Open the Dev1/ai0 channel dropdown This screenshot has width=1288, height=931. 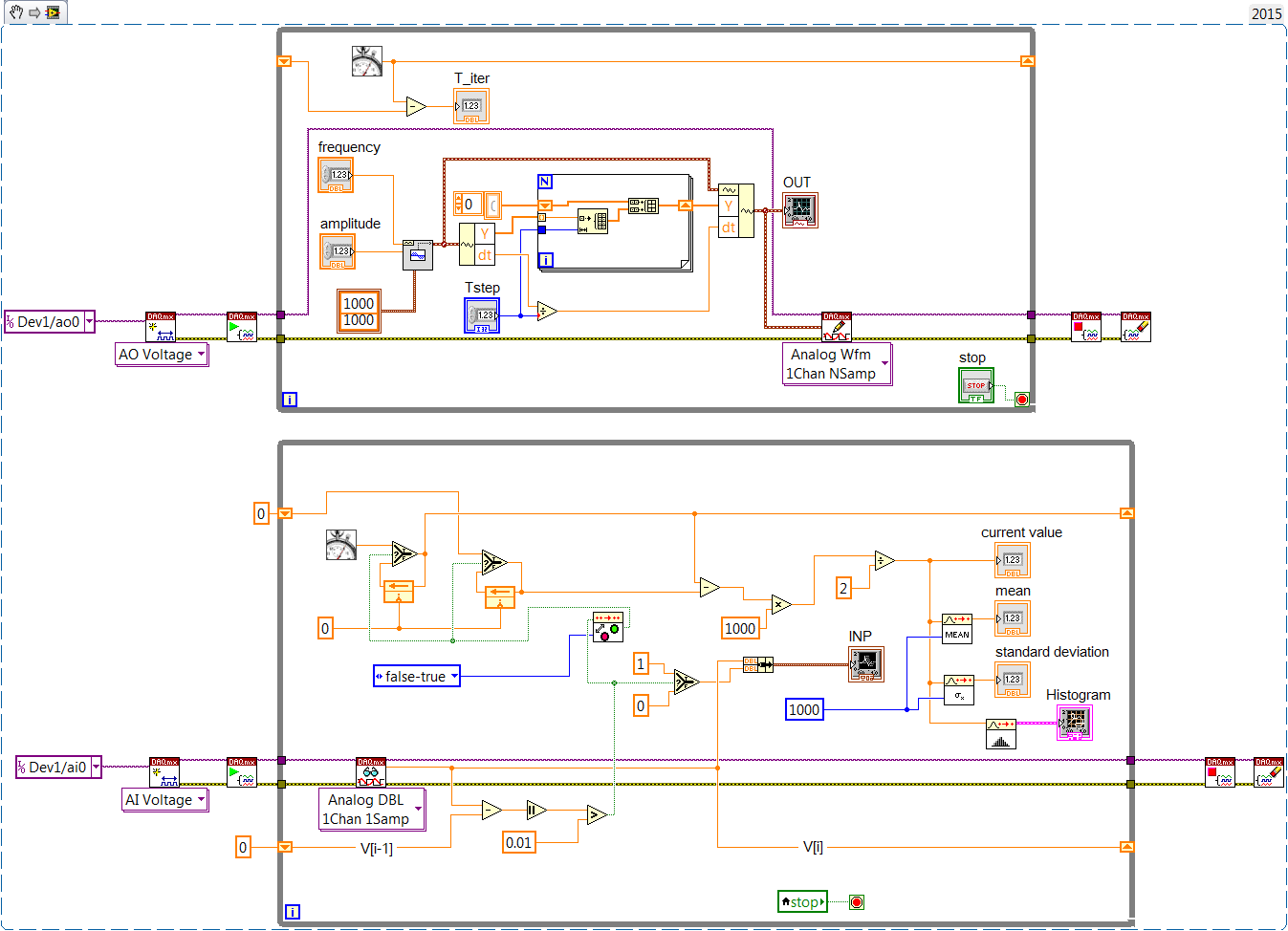click(x=96, y=768)
